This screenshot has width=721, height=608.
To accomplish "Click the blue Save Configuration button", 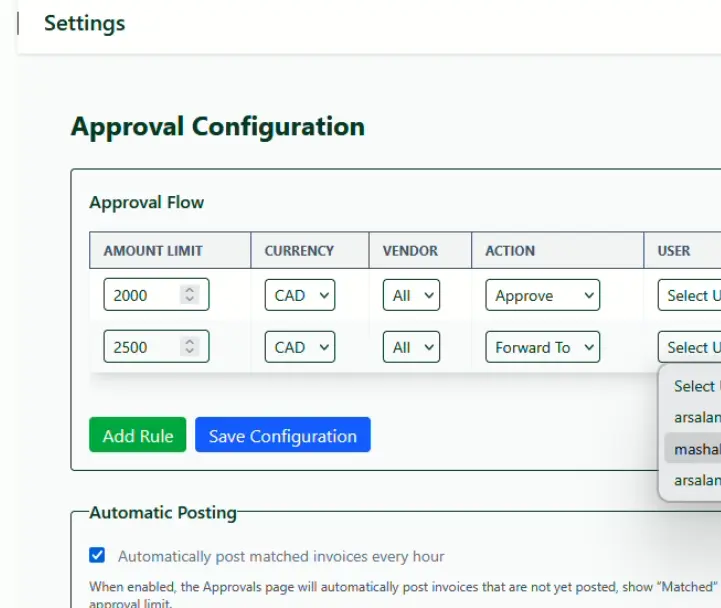I will click(x=283, y=435).
